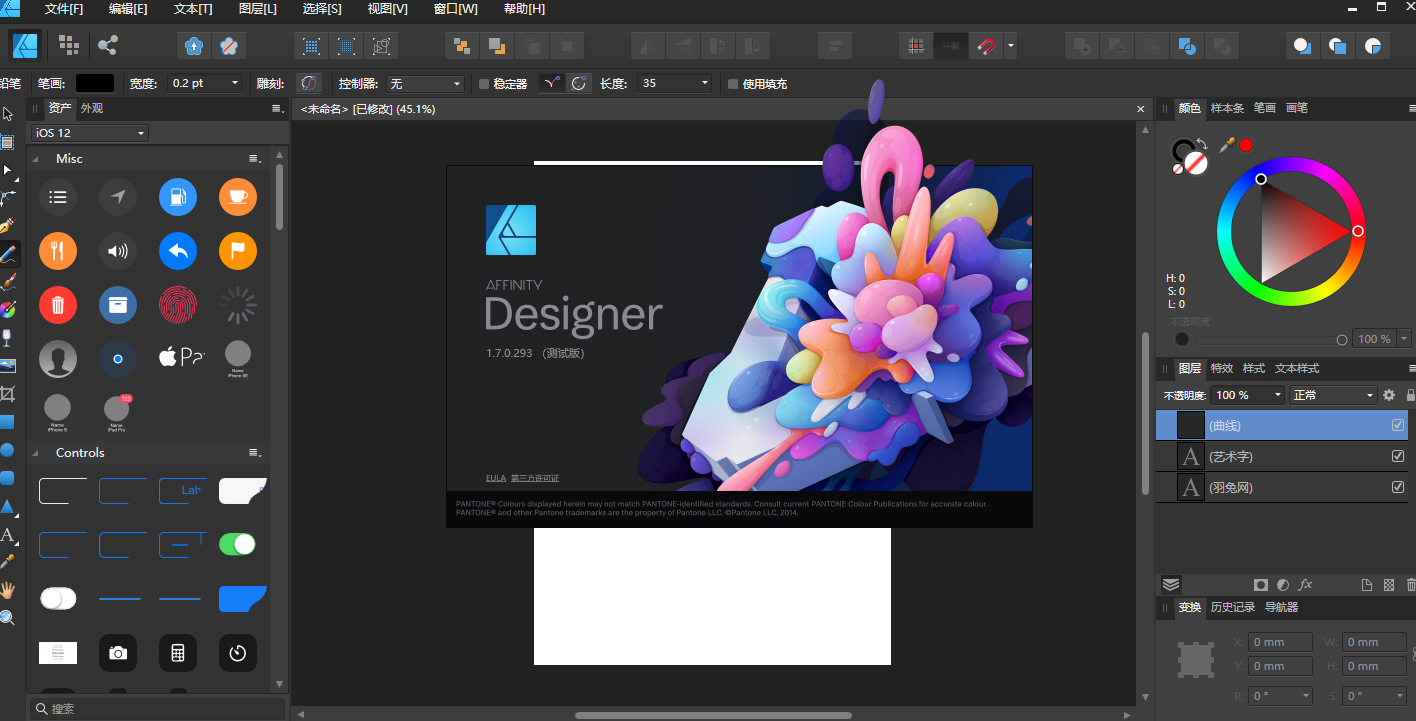Open the iOS 12 asset category dropdown
The width and height of the screenshot is (1416, 721).
tap(89, 133)
